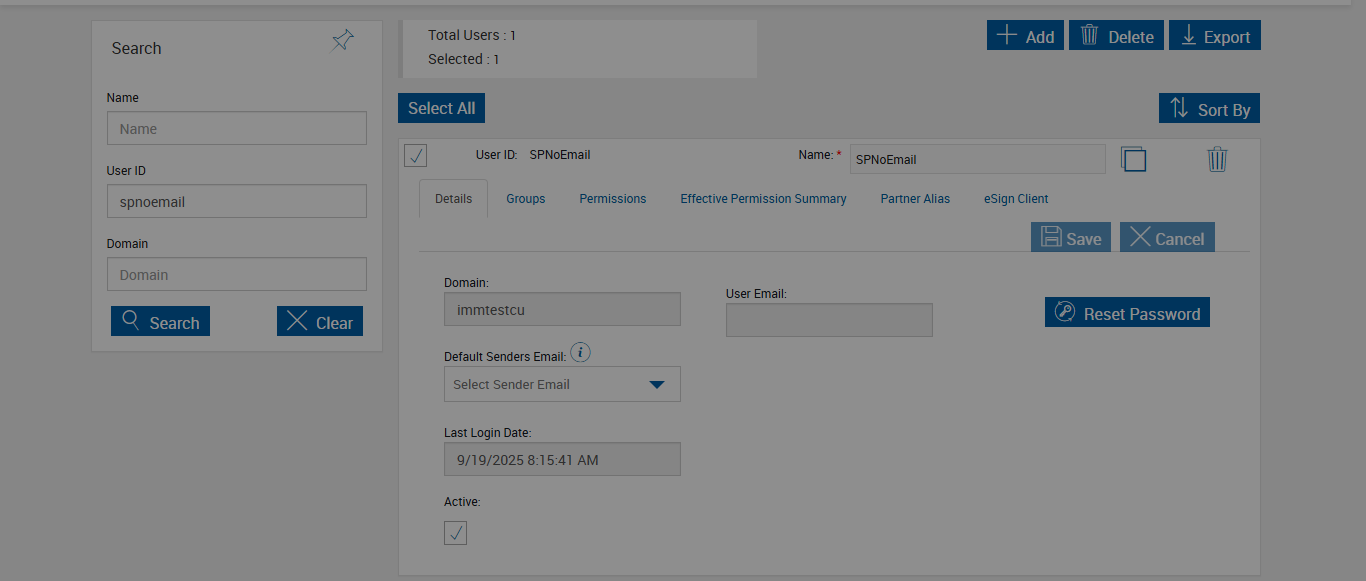Click the Add user button

coord(1025,36)
